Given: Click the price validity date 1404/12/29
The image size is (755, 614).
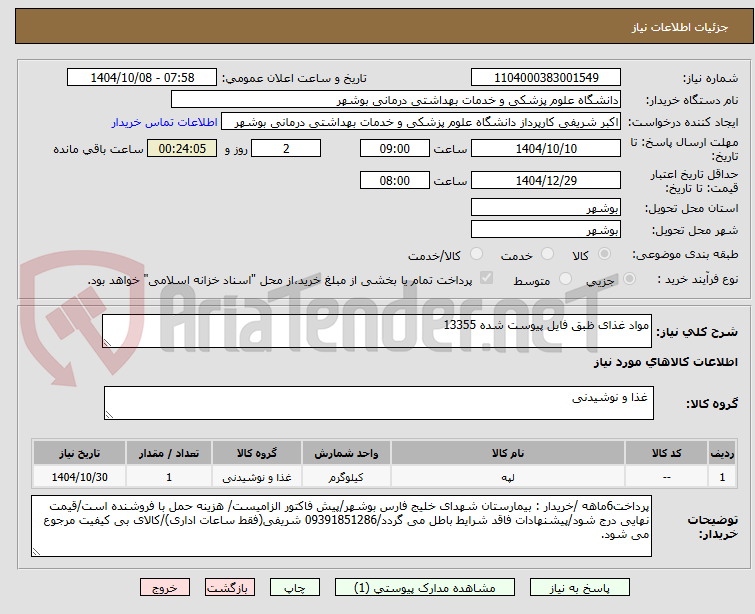Looking at the screenshot, I should [x=546, y=180].
